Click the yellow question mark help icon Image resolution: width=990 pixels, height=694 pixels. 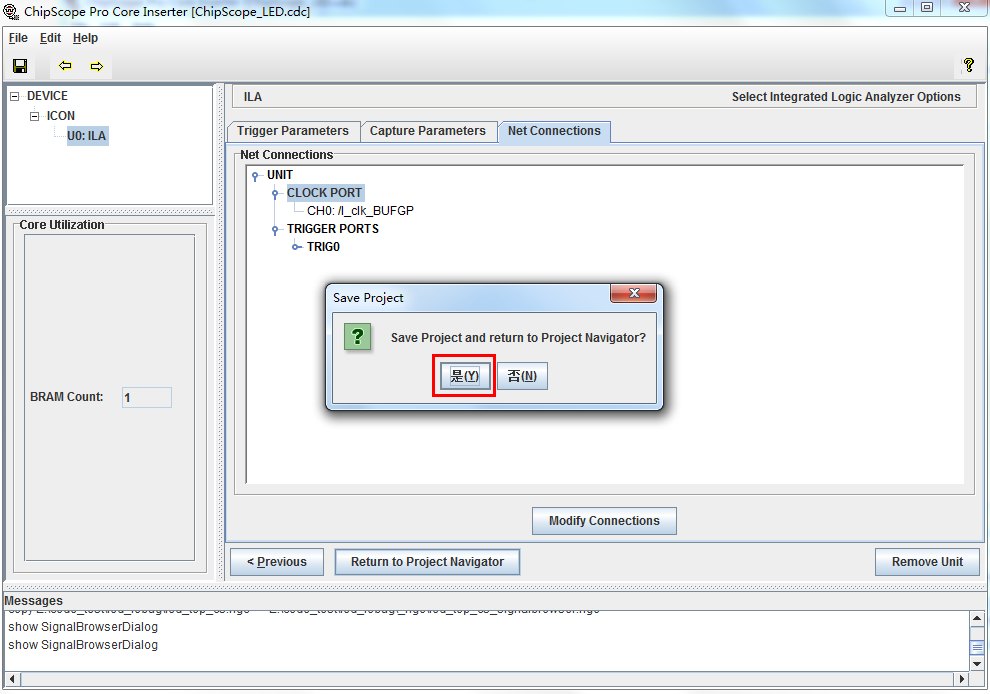click(969, 64)
